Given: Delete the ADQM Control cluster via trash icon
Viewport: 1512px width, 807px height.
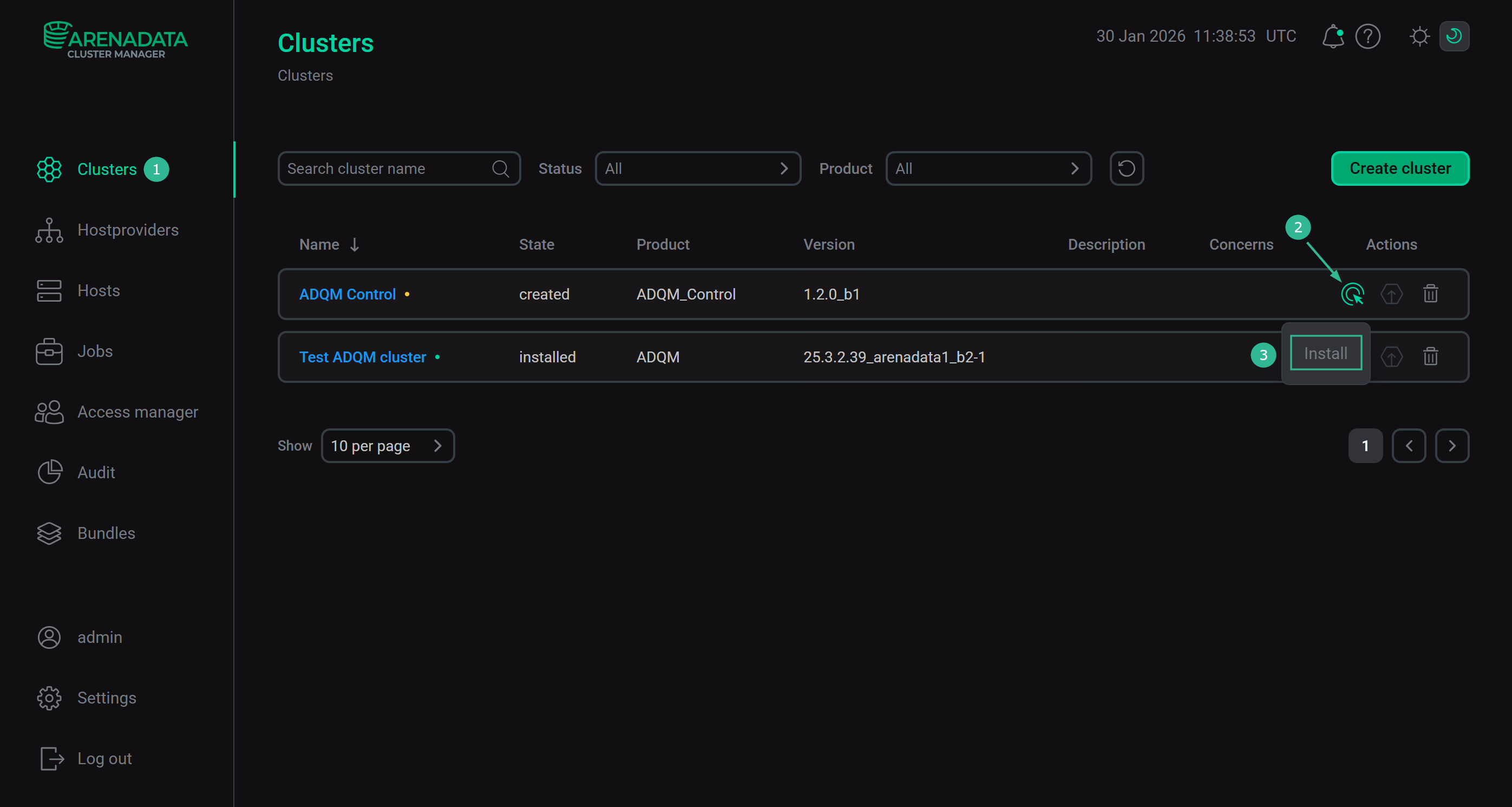Looking at the screenshot, I should tap(1430, 294).
